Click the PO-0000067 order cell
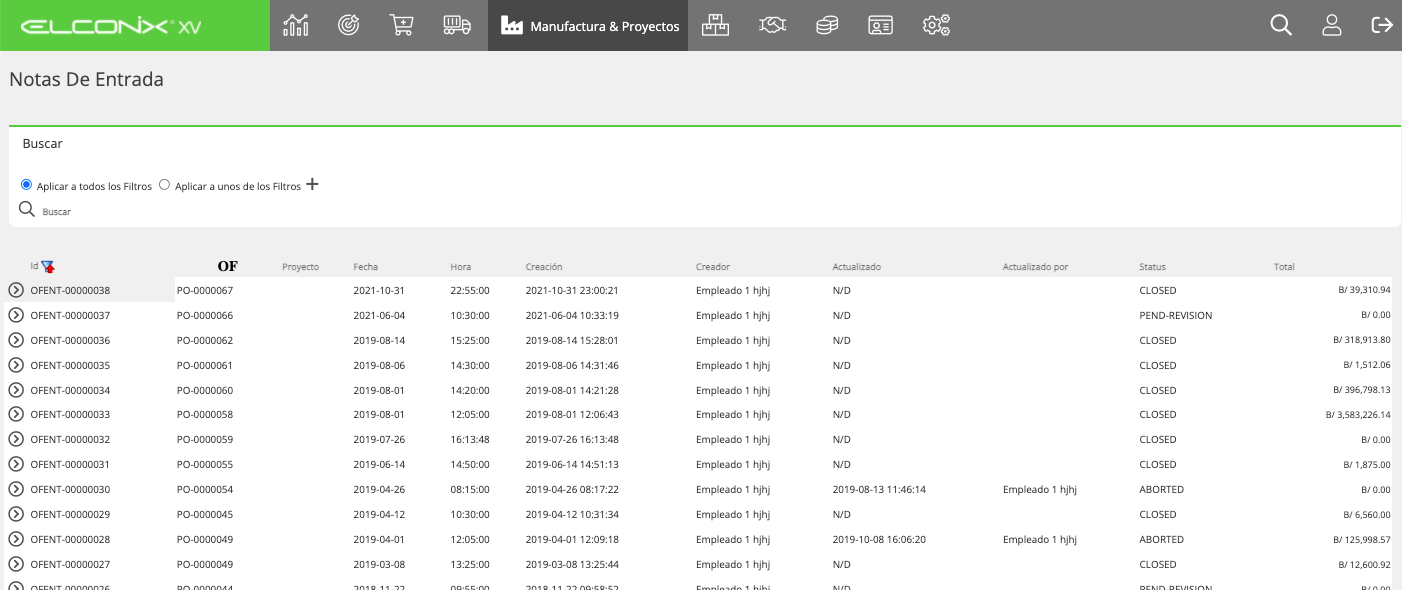Image resolution: width=1402 pixels, height=590 pixels. coord(205,290)
